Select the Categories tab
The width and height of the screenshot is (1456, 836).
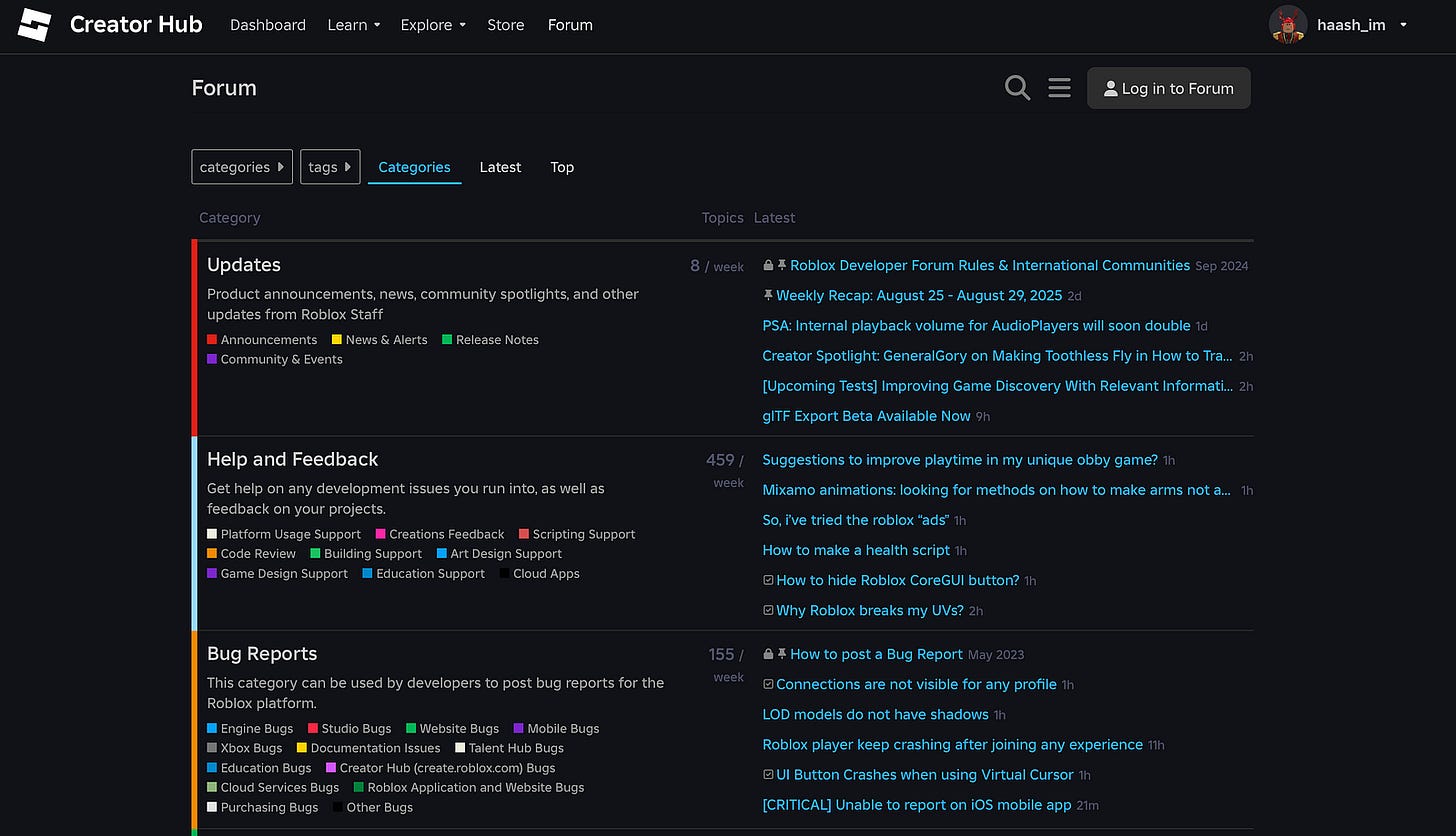coord(414,167)
